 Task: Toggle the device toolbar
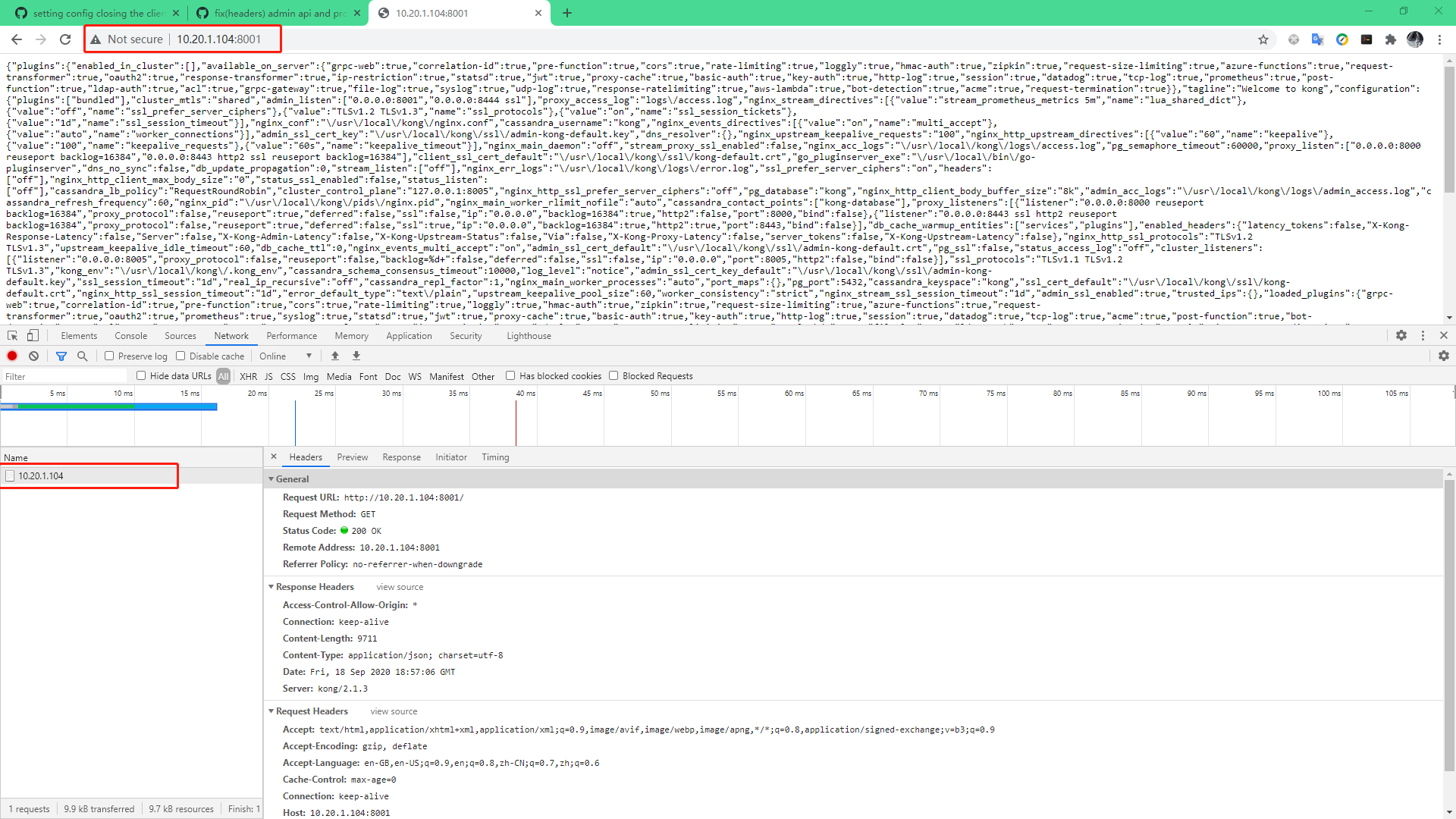32,335
